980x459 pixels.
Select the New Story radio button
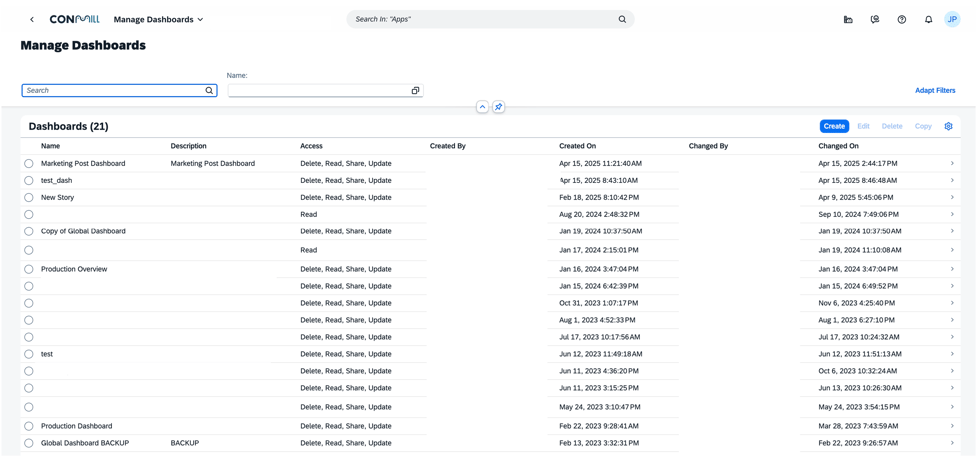point(29,197)
